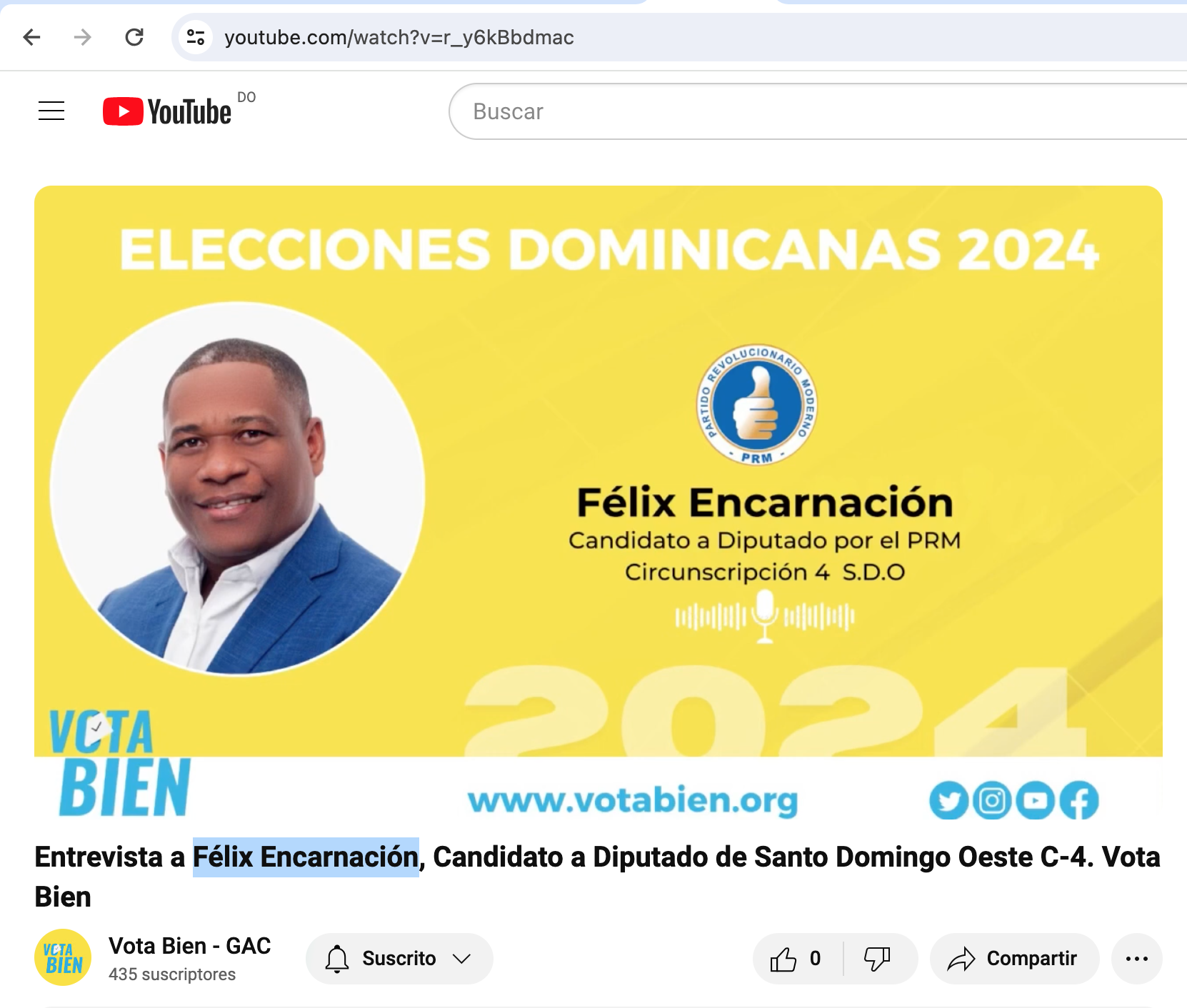
Task: Open the YouTube hamburger guide menu
Action: click(x=51, y=111)
